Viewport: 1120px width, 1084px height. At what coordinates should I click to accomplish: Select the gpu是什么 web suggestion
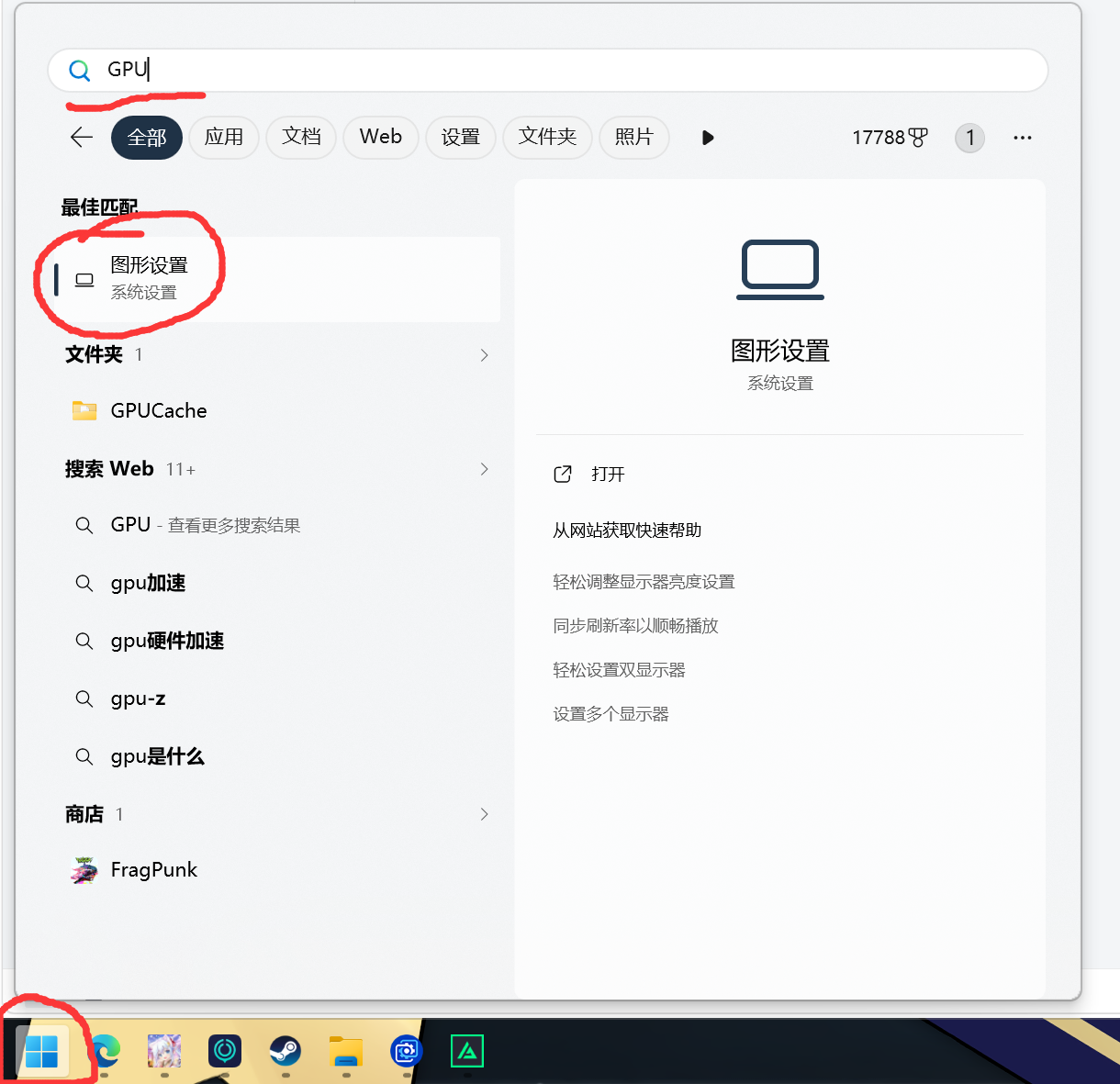point(276,756)
